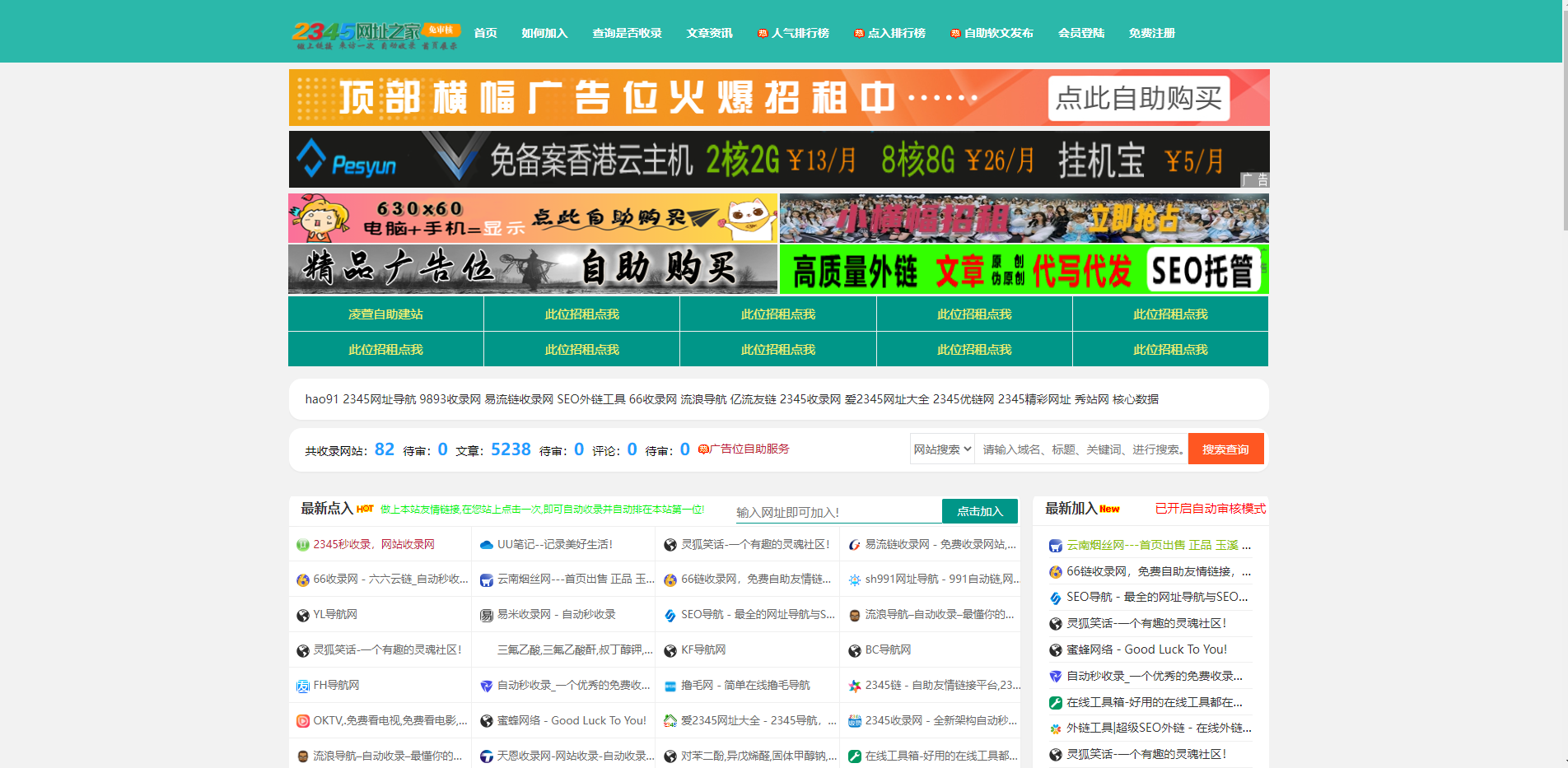This screenshot has width=1568, height=768.
Task: Open the hao91 friend link
Action: (322, 399)
